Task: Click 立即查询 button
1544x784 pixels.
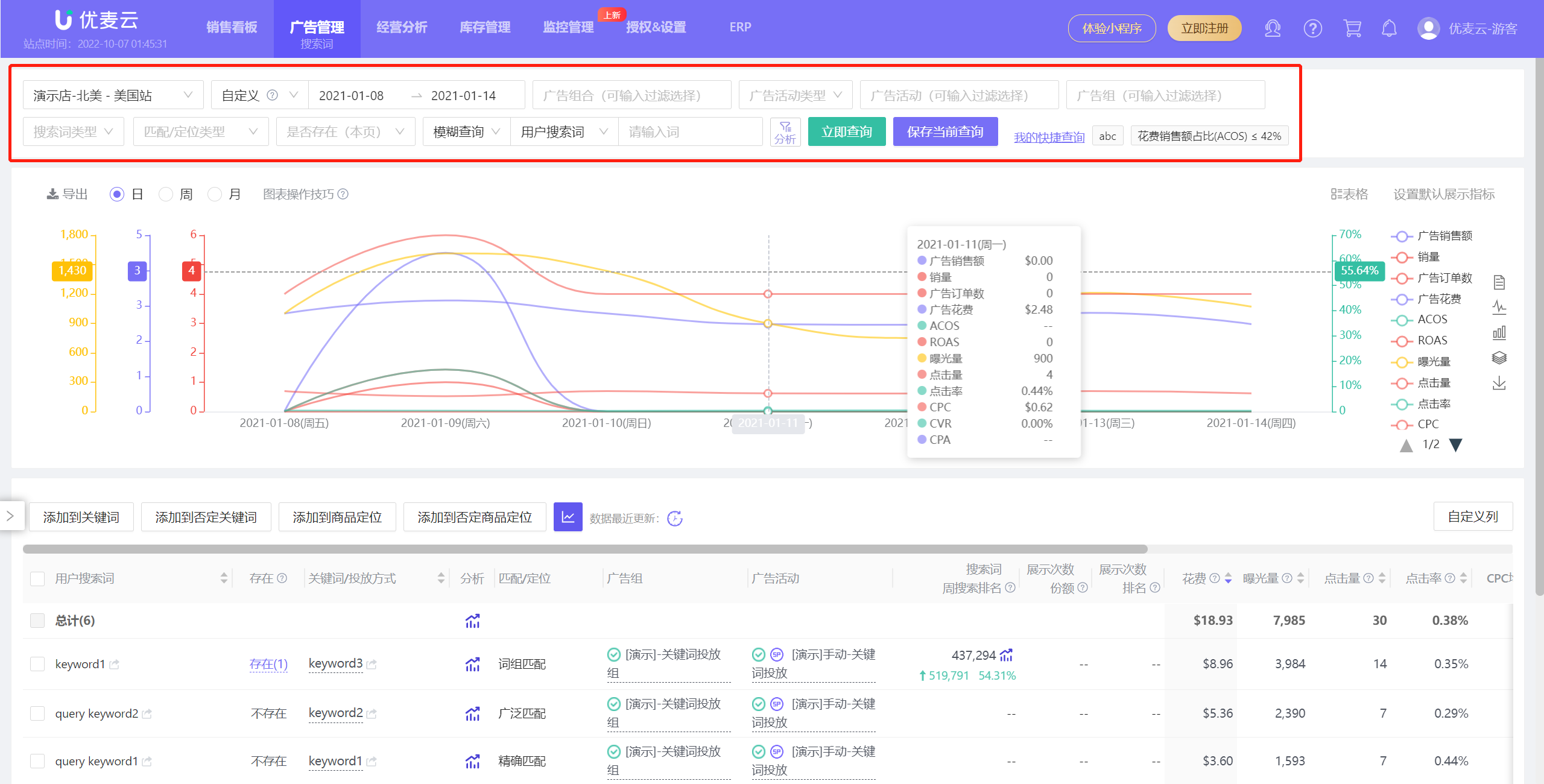Action: pos(847,131)
